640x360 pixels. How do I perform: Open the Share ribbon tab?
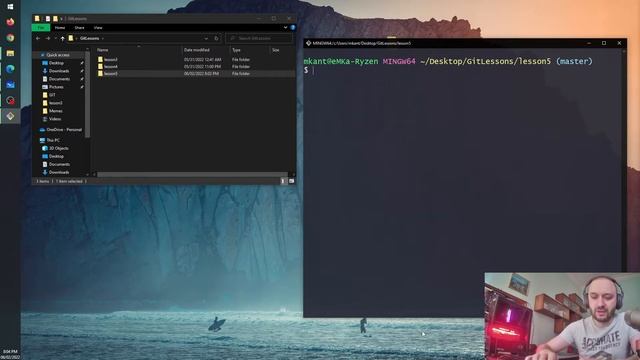point(79,27)
